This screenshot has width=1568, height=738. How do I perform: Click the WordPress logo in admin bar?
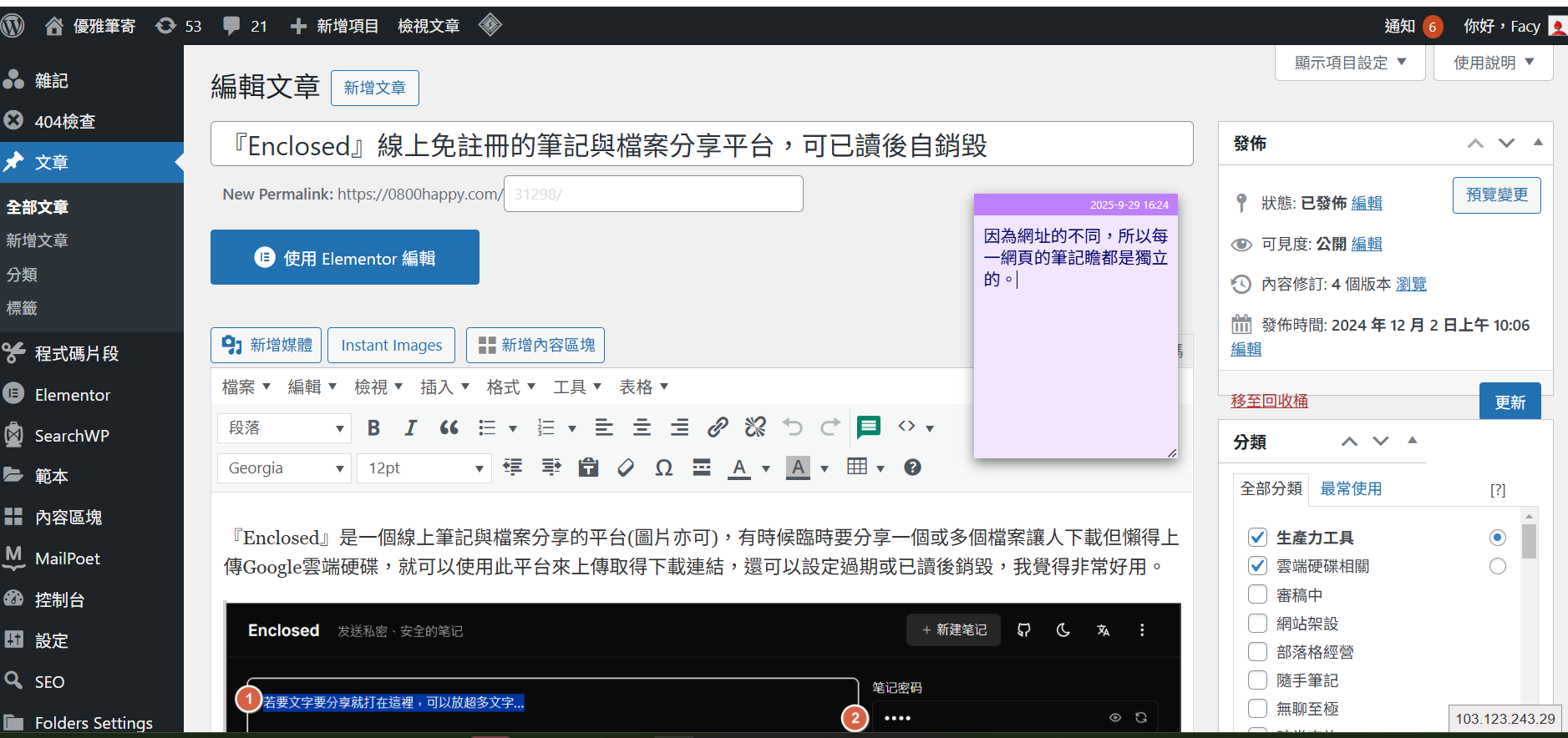(x=13, y=26)
